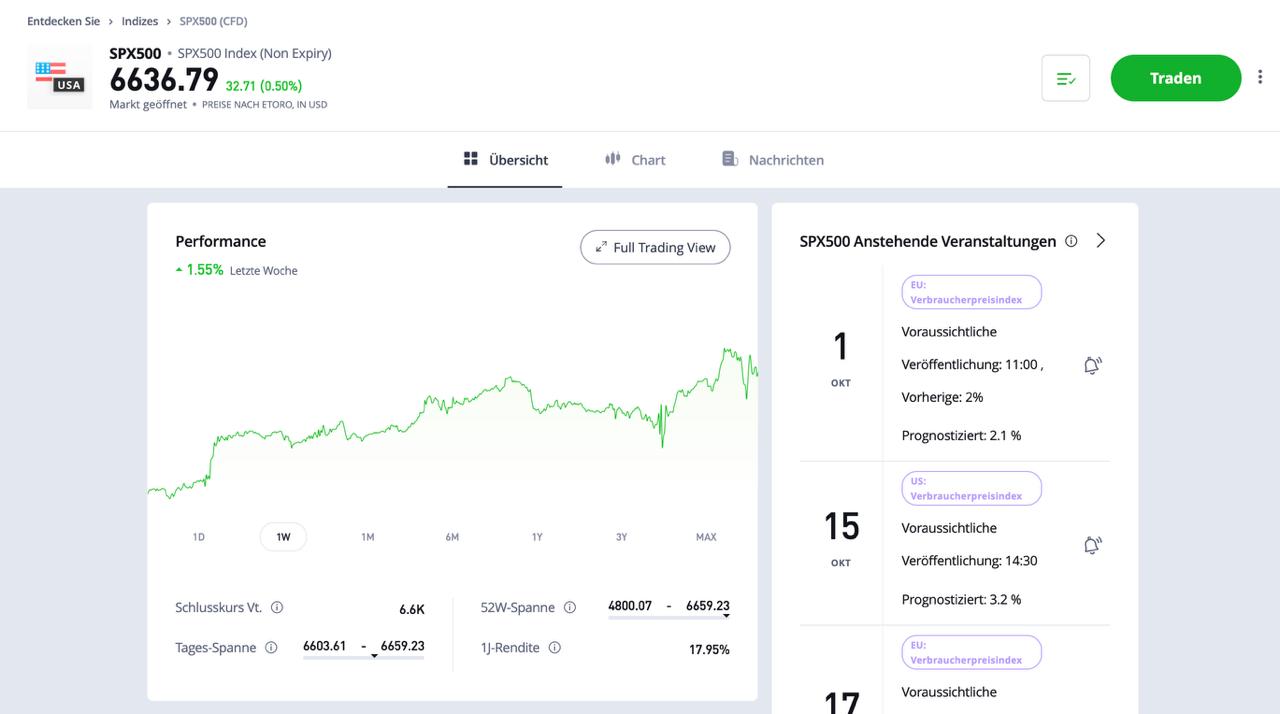Screen dimensions: 1280x714
Task: Select the MAX time range
Action: (x=706, y=537)
